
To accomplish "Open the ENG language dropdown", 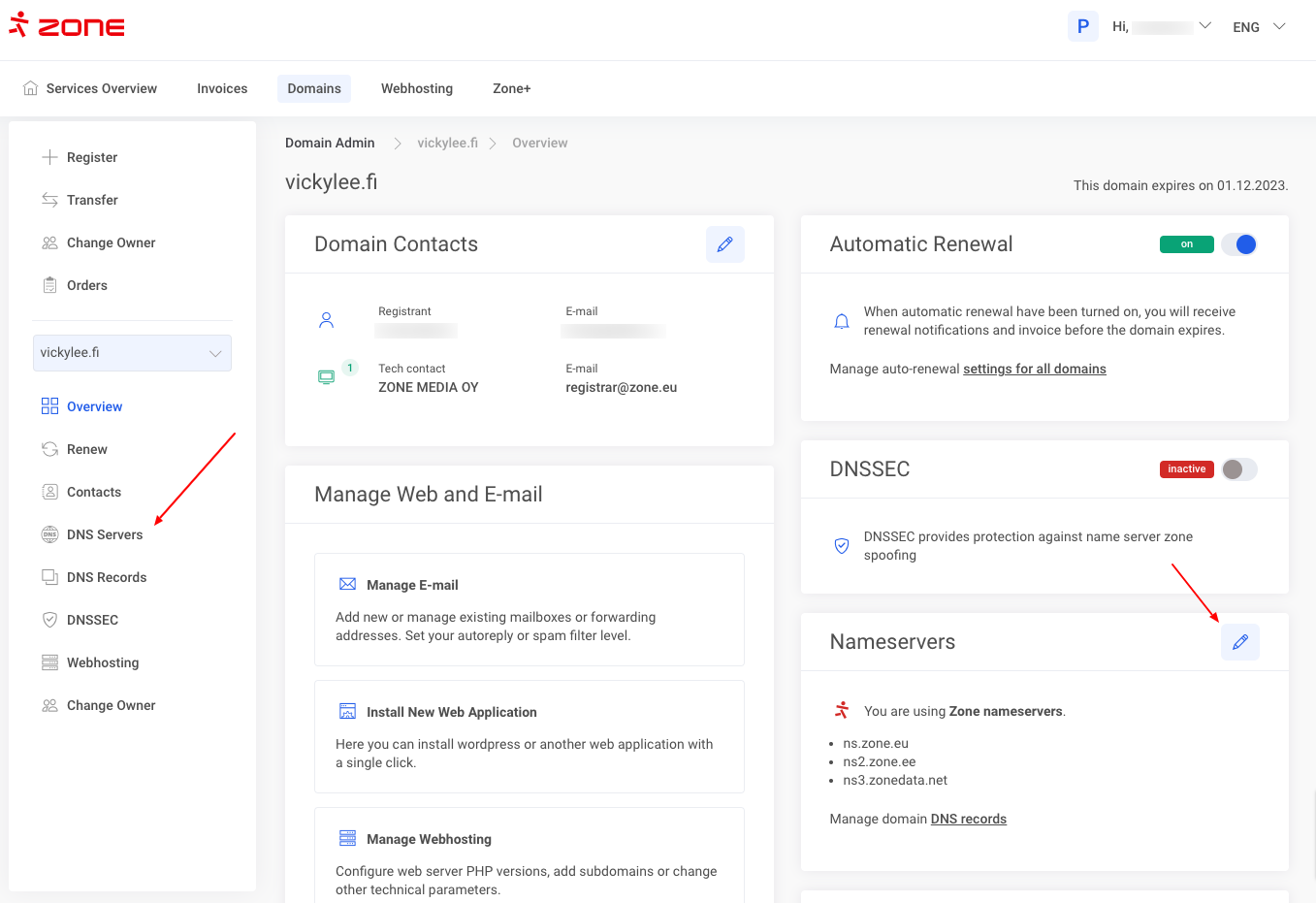I will click(x=1259, y=27).
